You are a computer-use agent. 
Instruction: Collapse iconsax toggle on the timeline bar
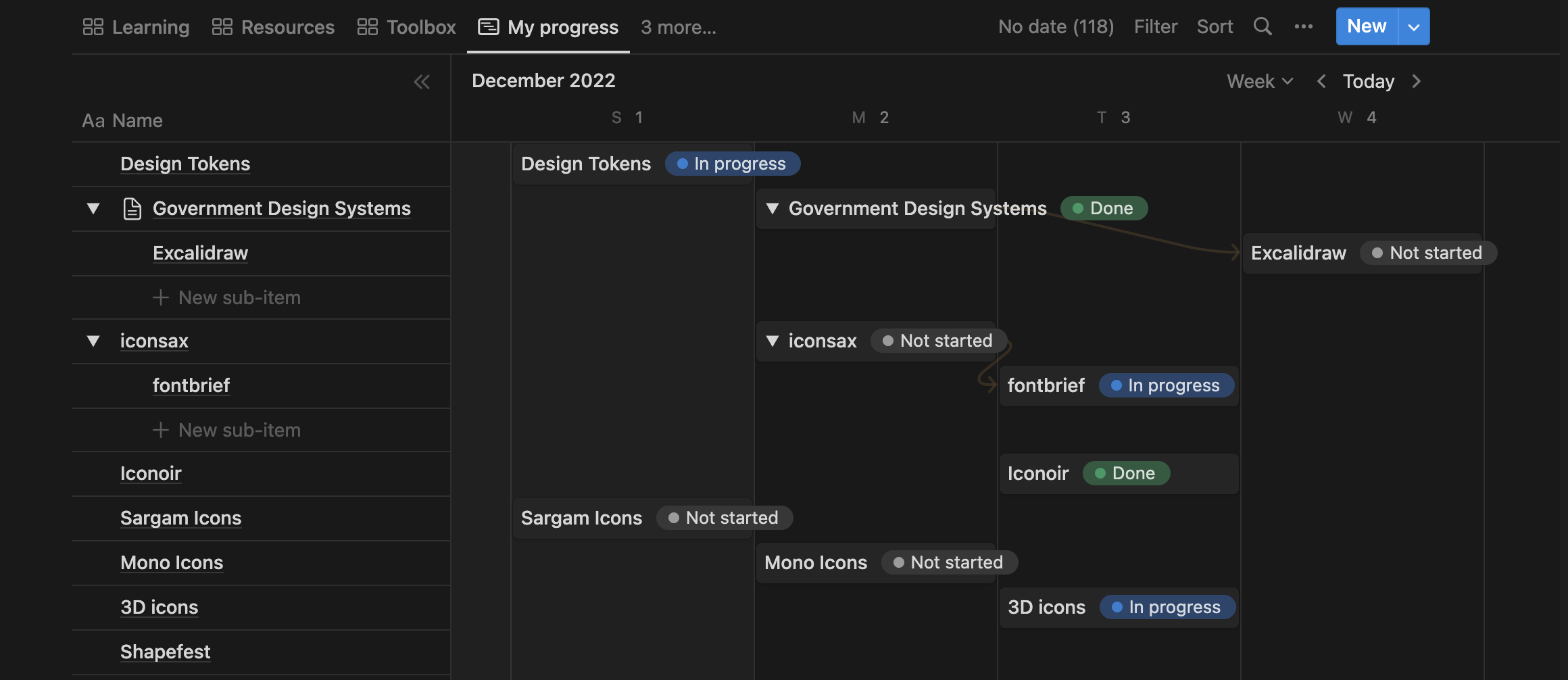pyautogui.click(x=773, y=341)
